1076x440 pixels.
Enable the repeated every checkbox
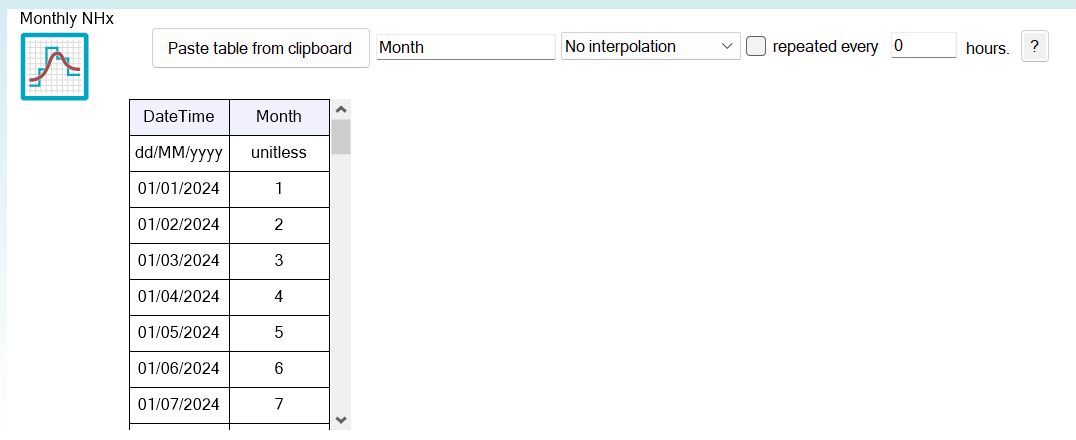point(757,46)
